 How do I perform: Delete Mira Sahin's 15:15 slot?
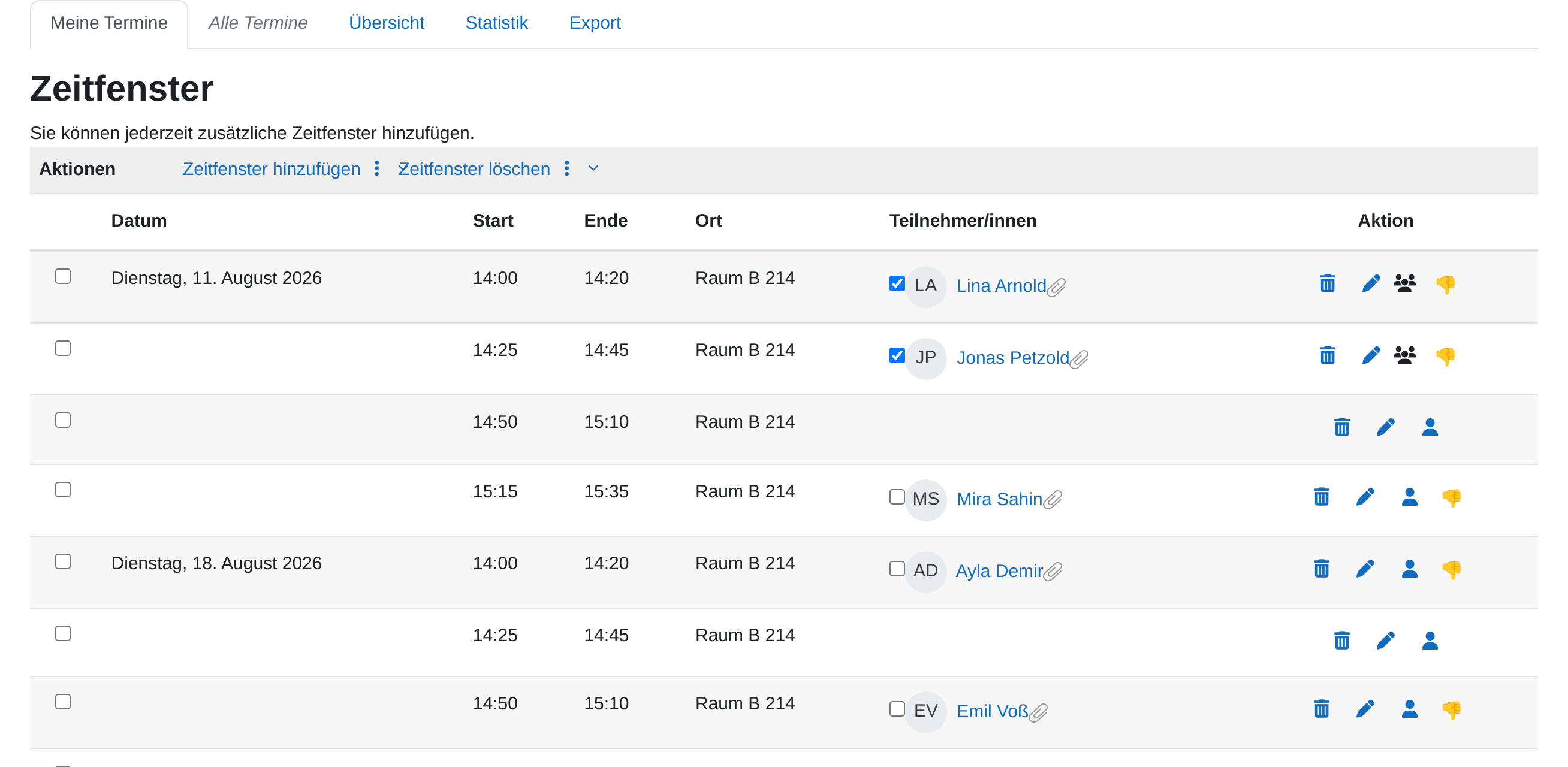point(1322,497)
